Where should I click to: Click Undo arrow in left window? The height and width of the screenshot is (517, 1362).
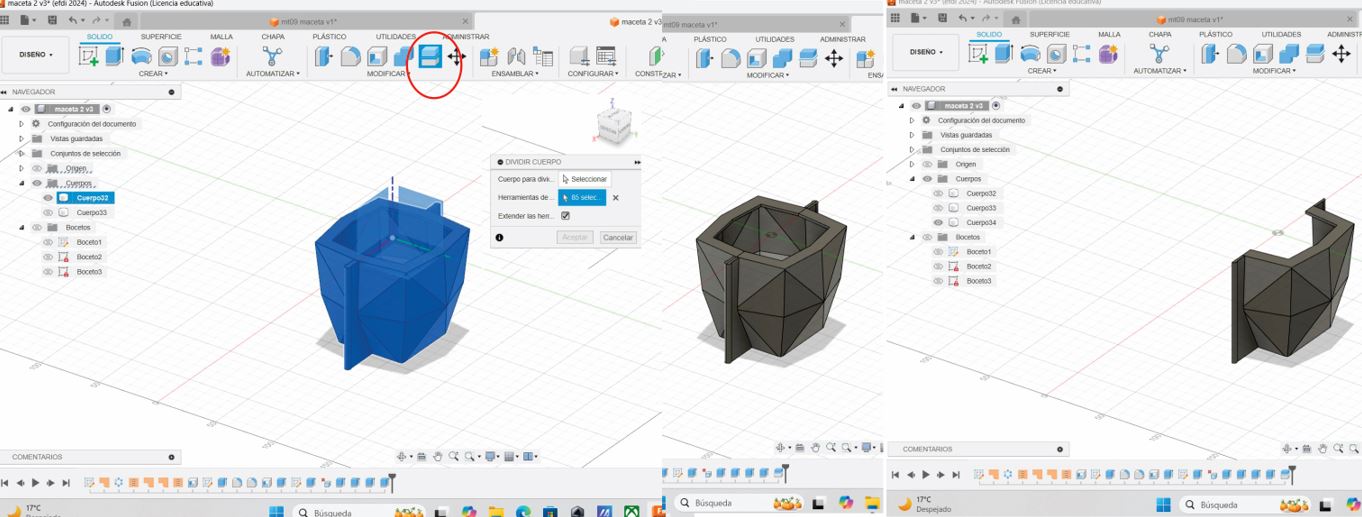click(x=75, y=20)
